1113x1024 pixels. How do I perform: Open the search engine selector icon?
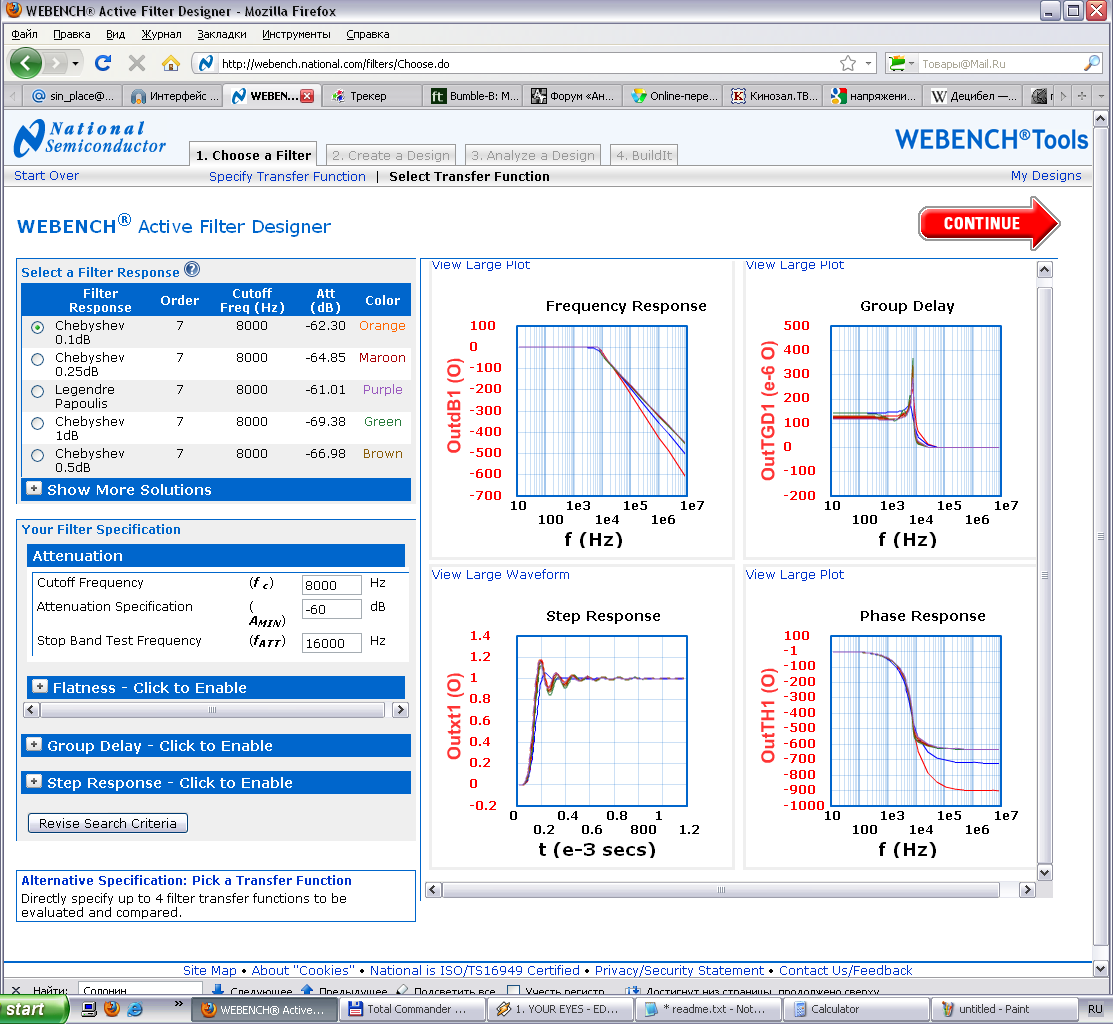click(901, 63)
